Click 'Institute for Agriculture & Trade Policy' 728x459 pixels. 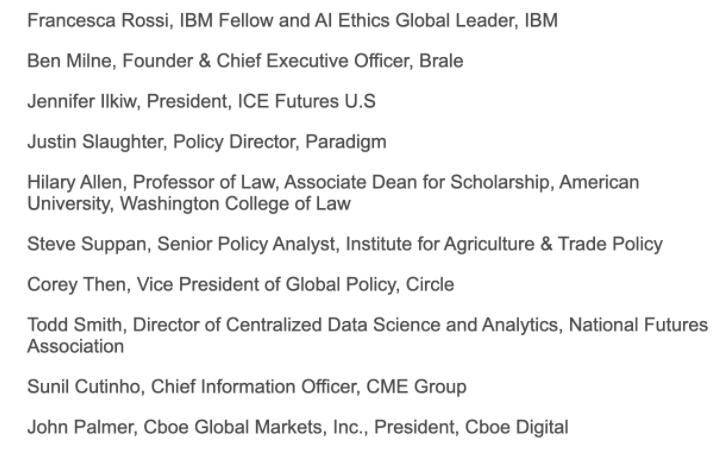504,245
